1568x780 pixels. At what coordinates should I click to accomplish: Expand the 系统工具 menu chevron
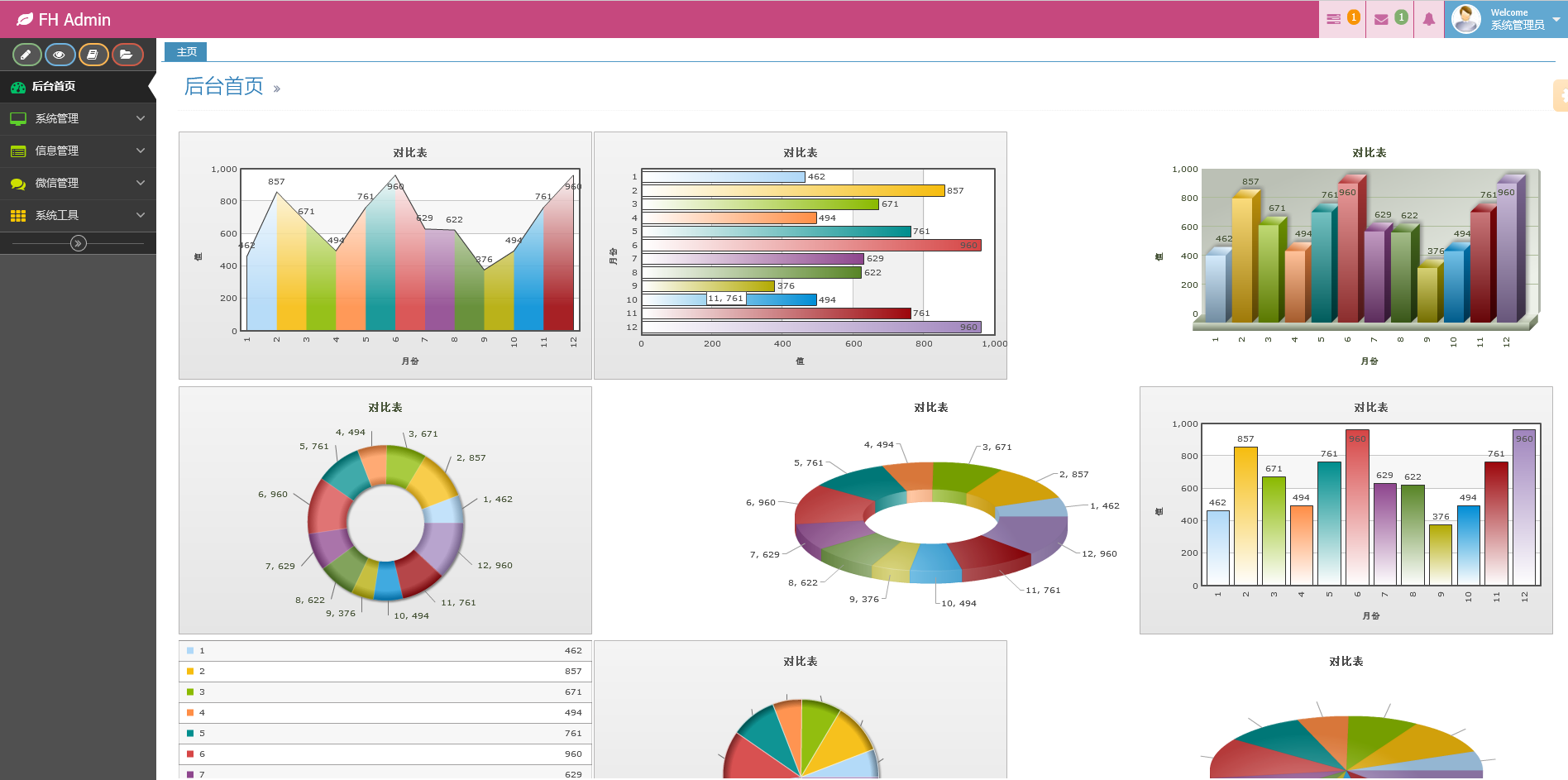[x=141, y=215]
